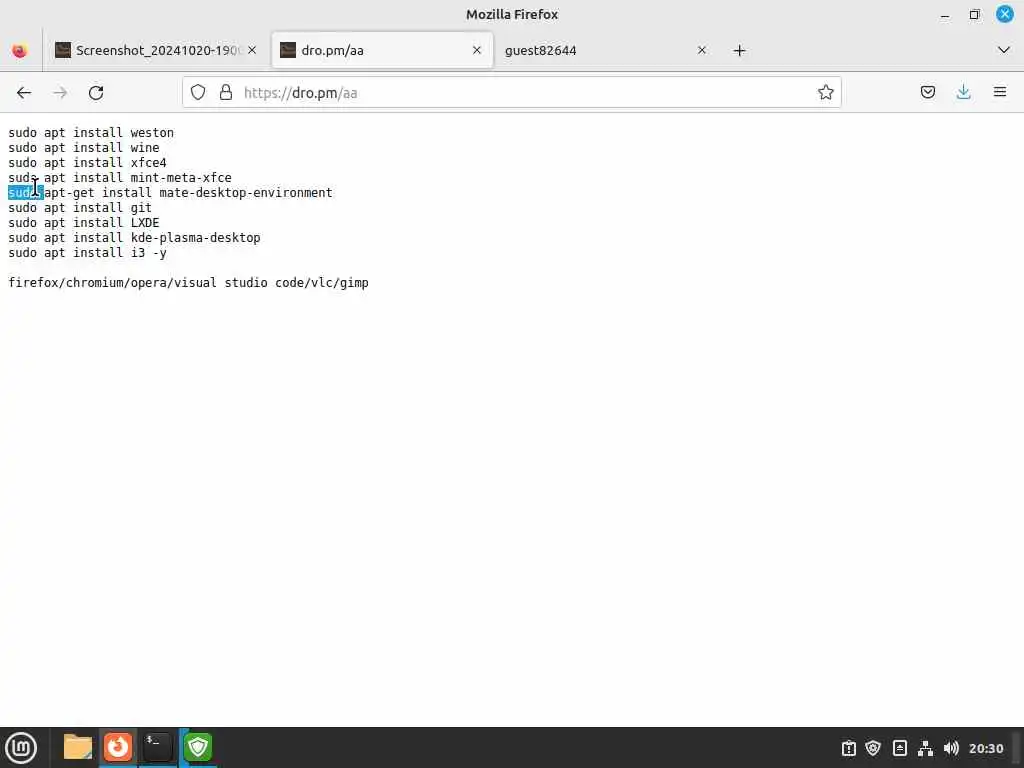Click the line 'sudo apt install wine'
The width and height of the screenshot is (1024, 768).
pos(84,148)
